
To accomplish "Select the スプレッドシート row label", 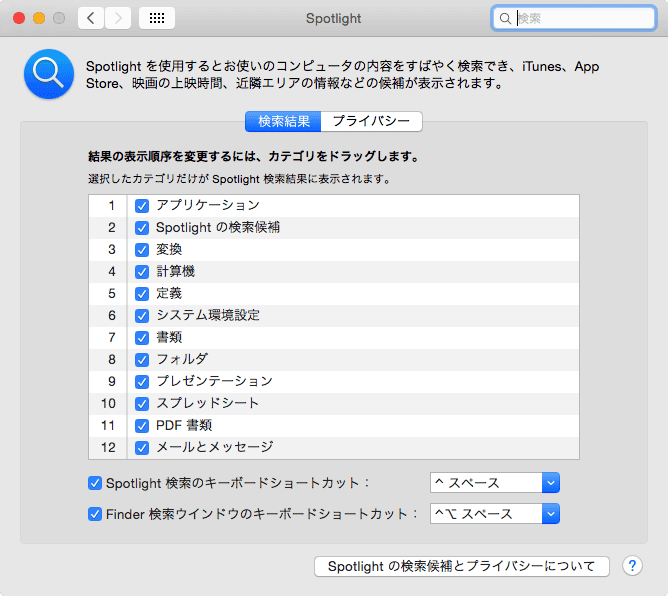I will click(x=207, y=403).
